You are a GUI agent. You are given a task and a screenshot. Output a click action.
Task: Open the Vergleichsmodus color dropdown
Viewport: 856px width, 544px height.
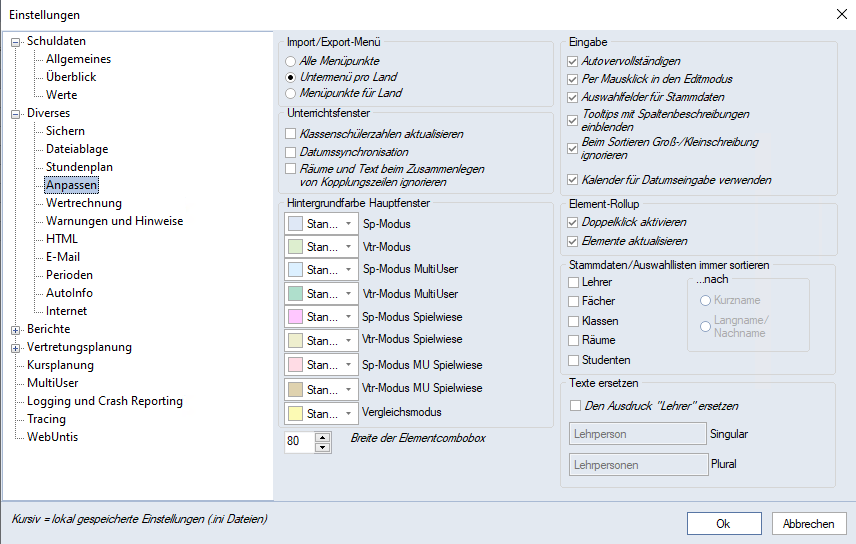347,413
